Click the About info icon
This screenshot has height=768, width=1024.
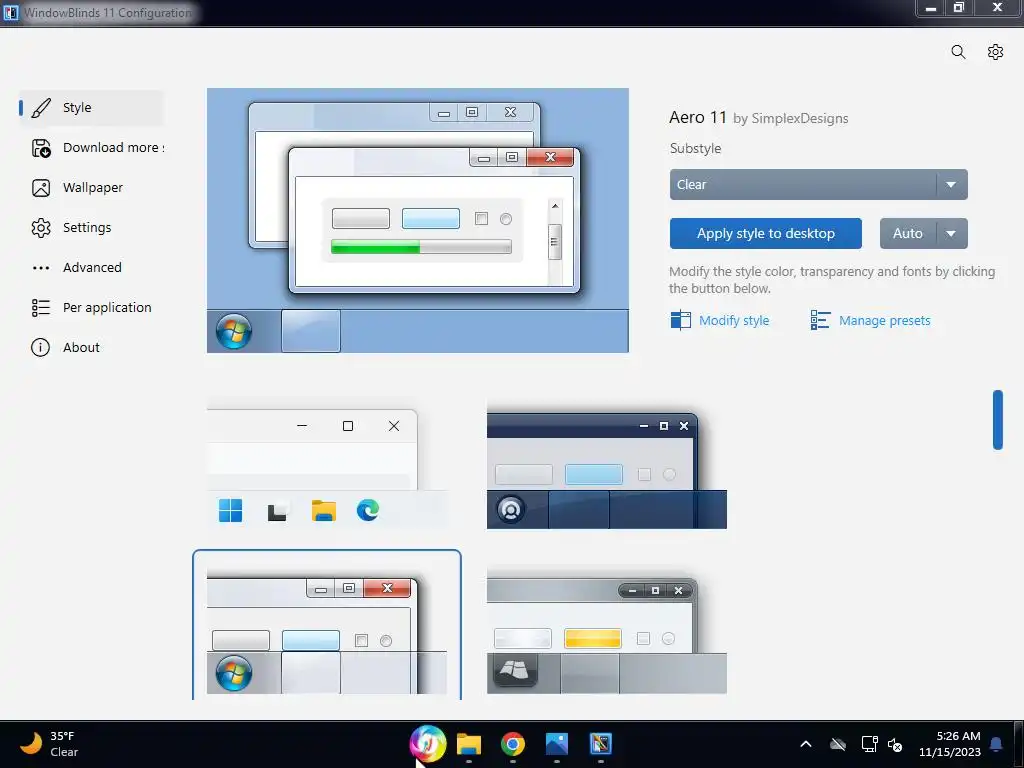pos(40,347)
